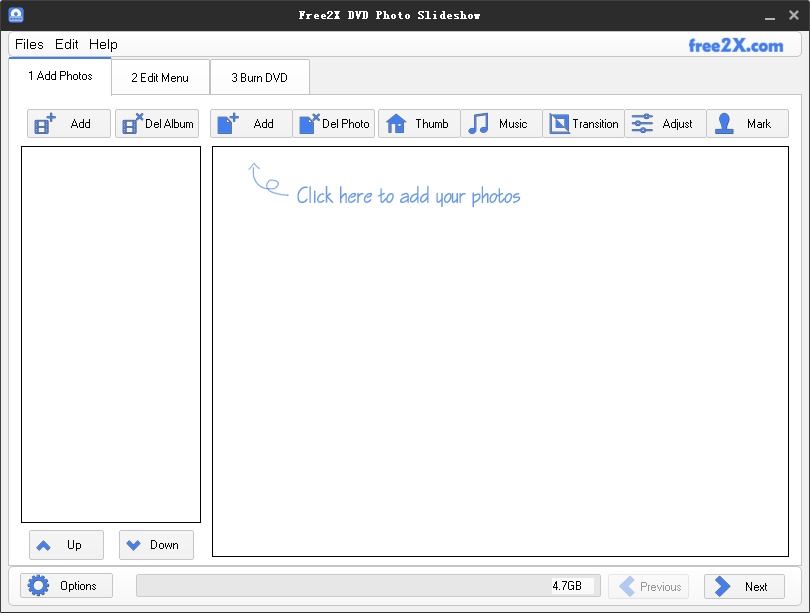Click the 'Click here to add your photos' hint

click(408, 196)
